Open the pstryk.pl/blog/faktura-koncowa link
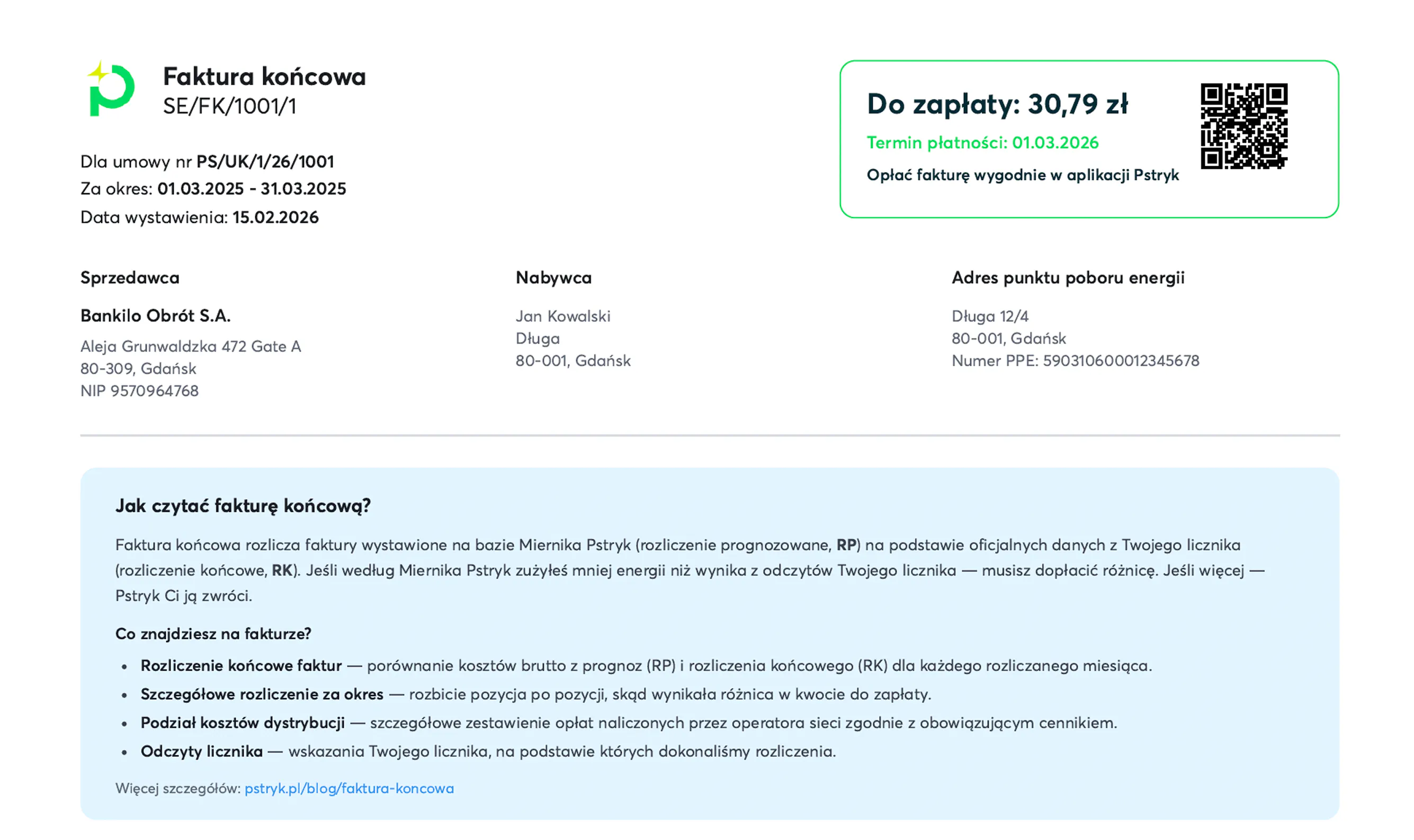 pyautogui.click(x=349, y=789)
